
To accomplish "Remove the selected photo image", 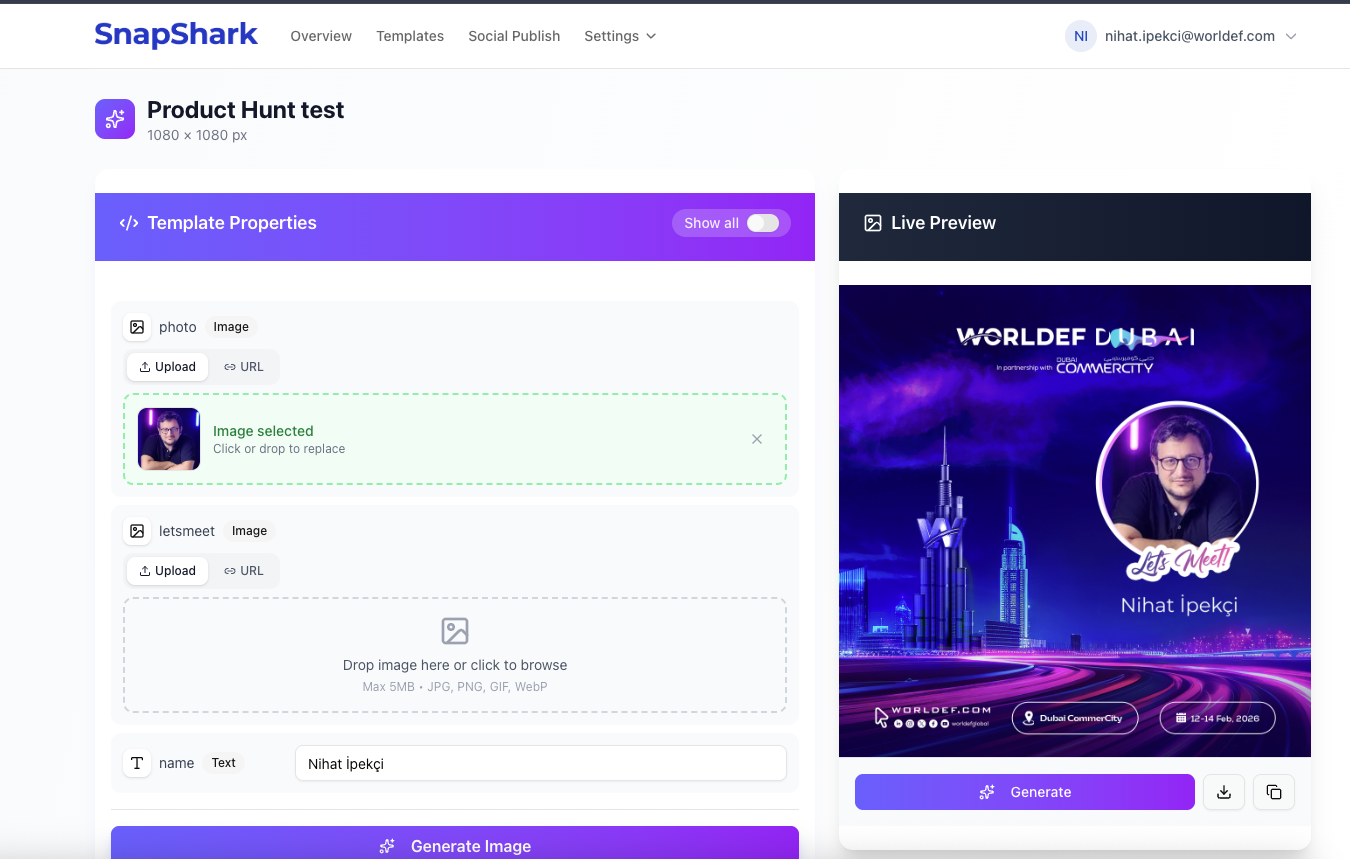I will [757, 439].
